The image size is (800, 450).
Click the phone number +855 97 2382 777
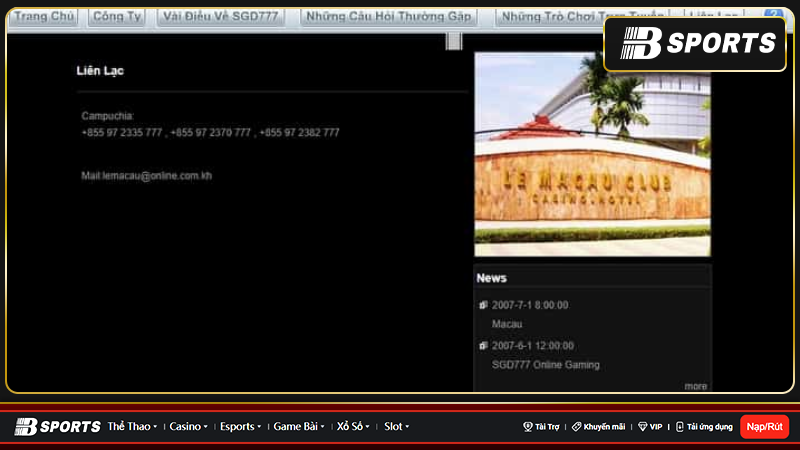pyautogui.click(x=299, y=133)
